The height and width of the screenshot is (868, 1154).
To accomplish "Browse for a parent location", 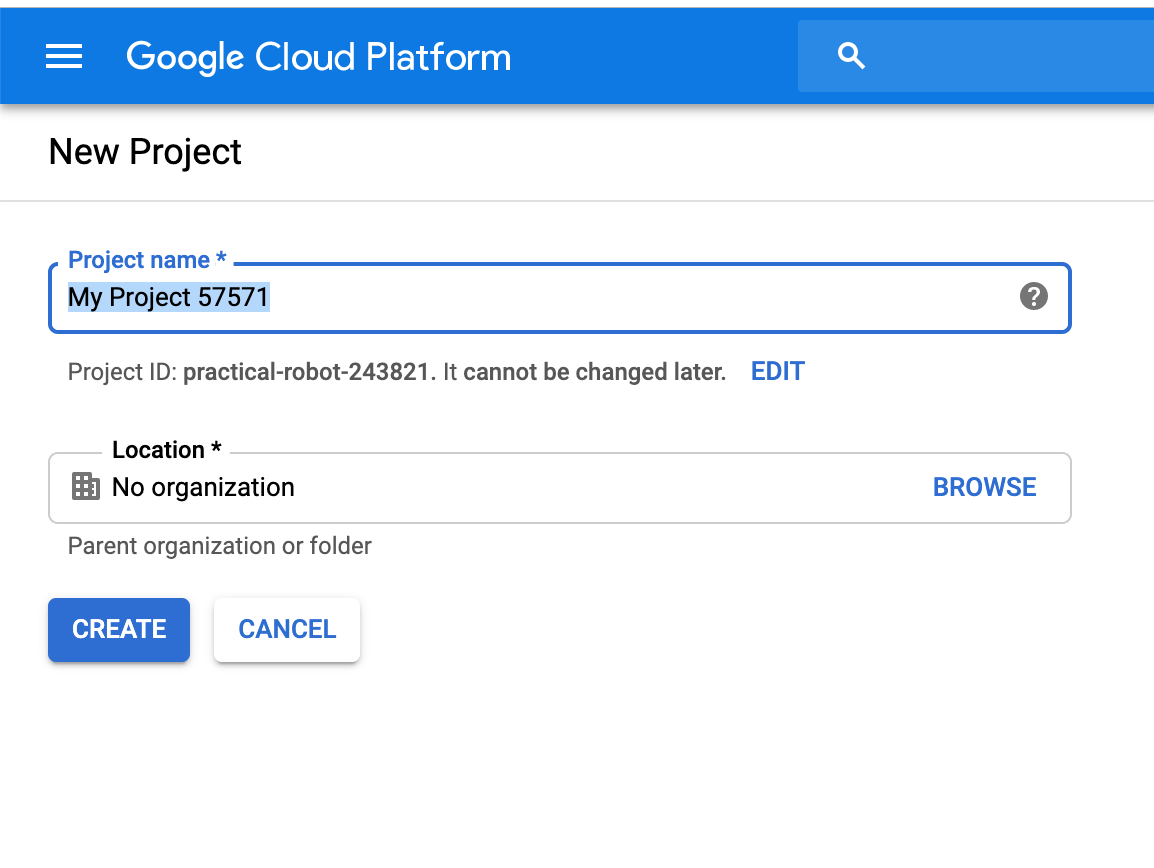I will coord(984,487).
